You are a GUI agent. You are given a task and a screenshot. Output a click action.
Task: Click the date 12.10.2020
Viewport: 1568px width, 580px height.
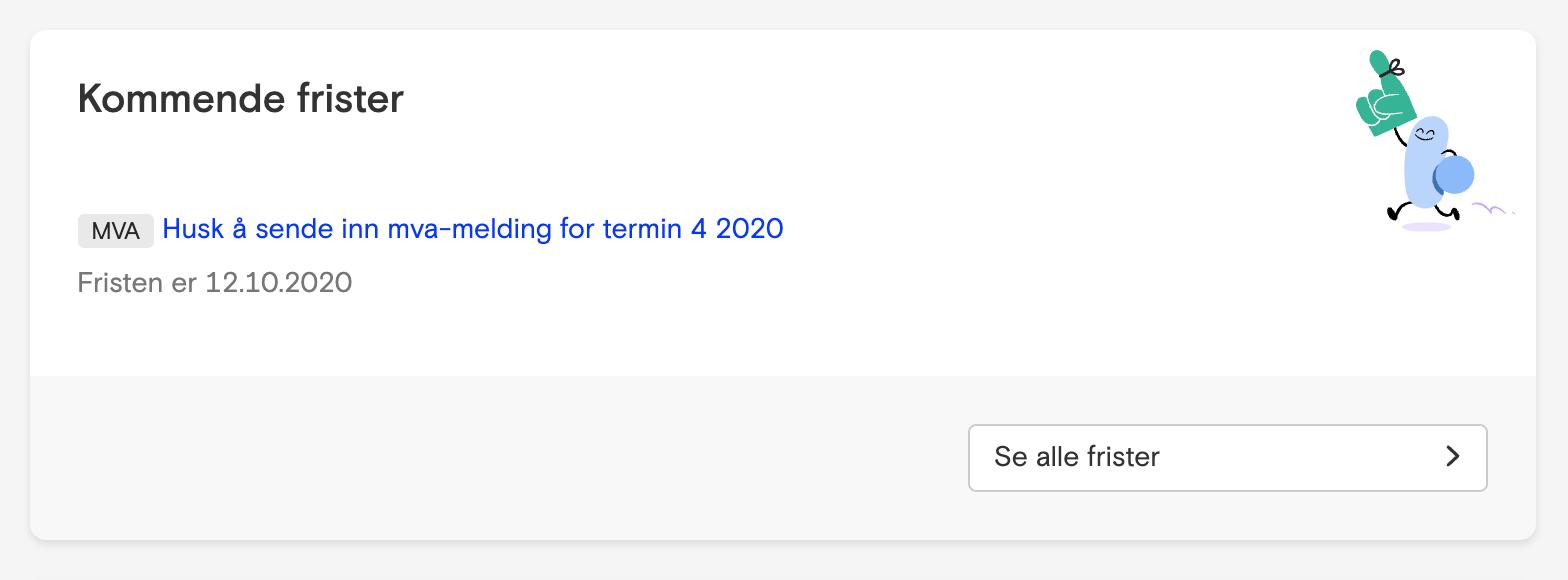(279, 283)
